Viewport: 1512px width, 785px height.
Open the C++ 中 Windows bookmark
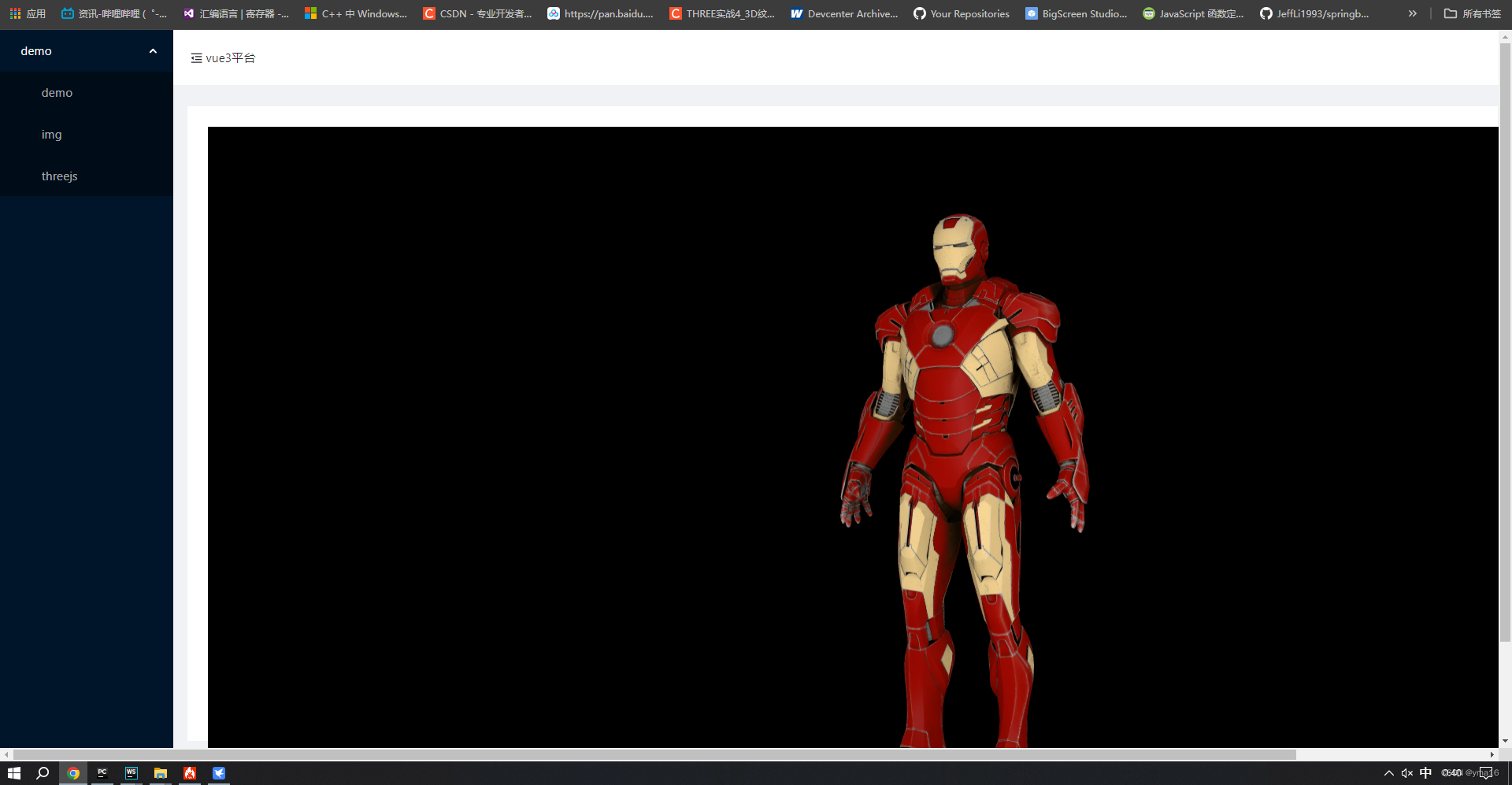[x=356, y=13]
